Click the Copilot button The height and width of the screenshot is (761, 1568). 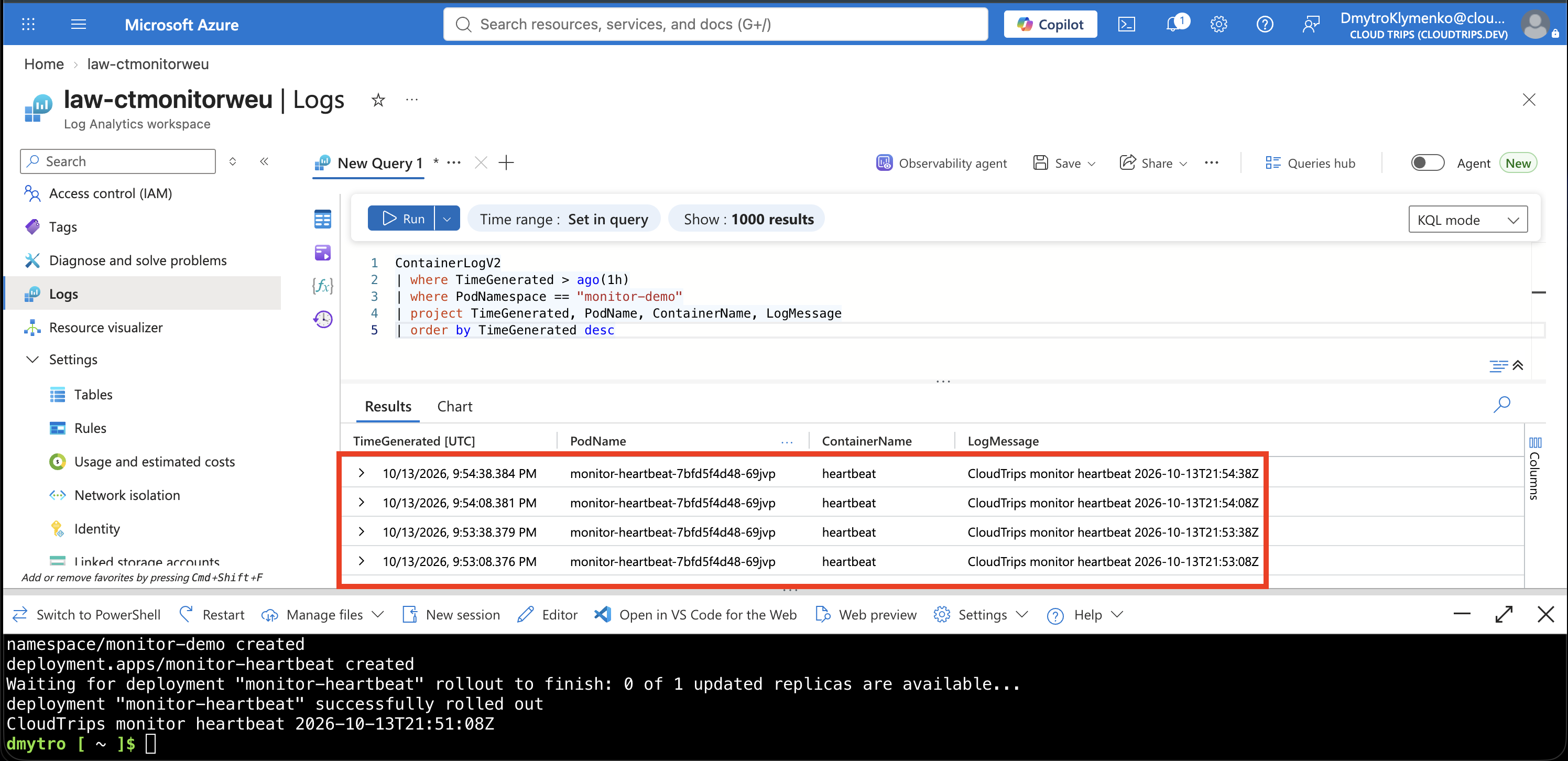[x=1050, y=24]
